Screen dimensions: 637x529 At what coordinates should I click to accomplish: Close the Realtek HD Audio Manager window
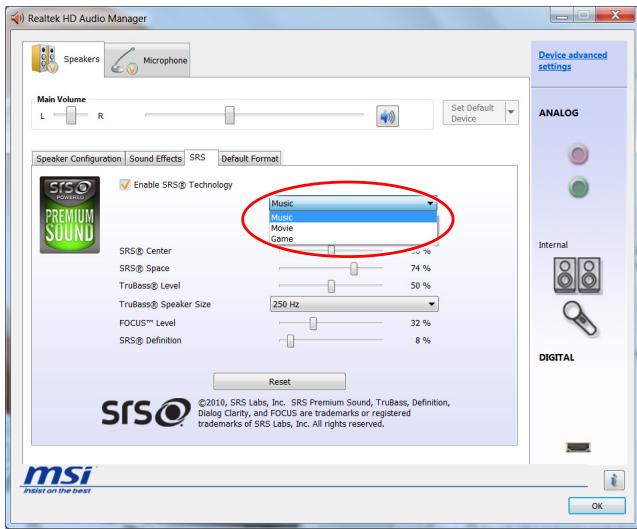615,15
